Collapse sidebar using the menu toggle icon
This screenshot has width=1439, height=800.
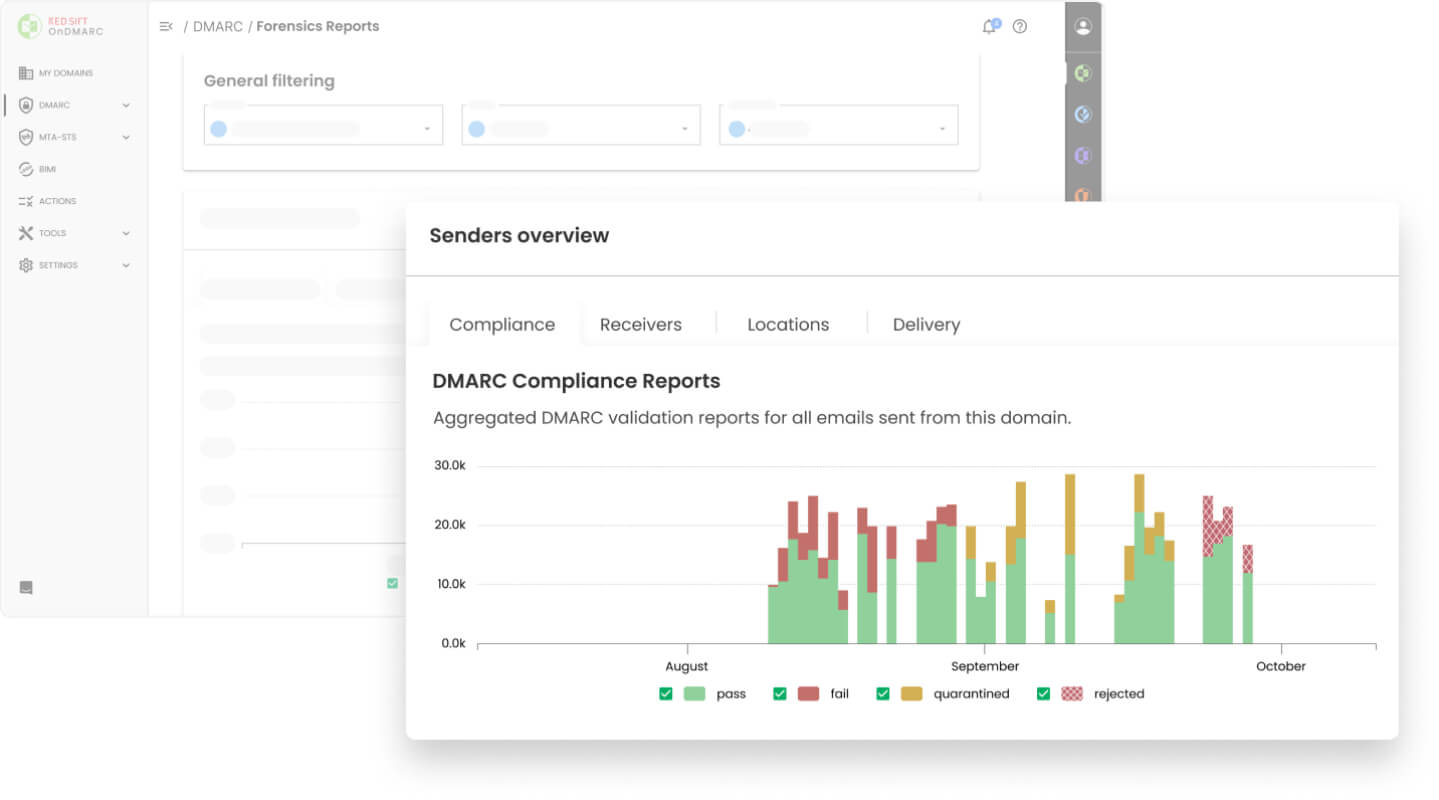(x=166, y=27)
